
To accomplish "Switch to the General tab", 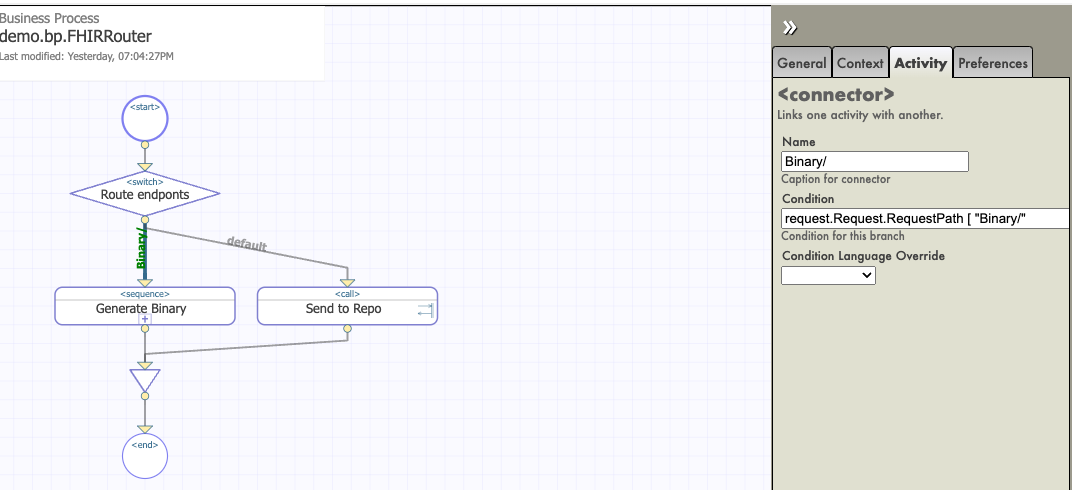I will [x=802, y=63].
